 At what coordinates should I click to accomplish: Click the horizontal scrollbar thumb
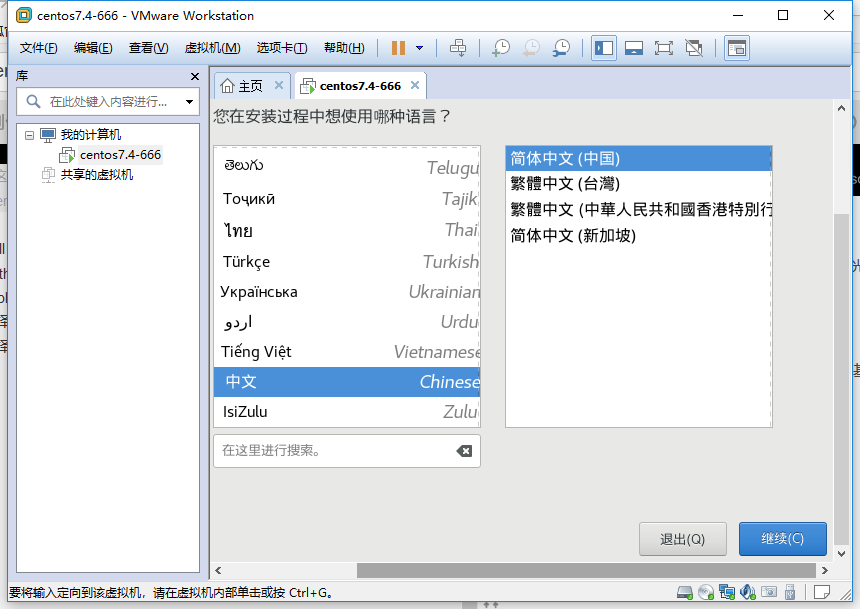click(586, 571)
